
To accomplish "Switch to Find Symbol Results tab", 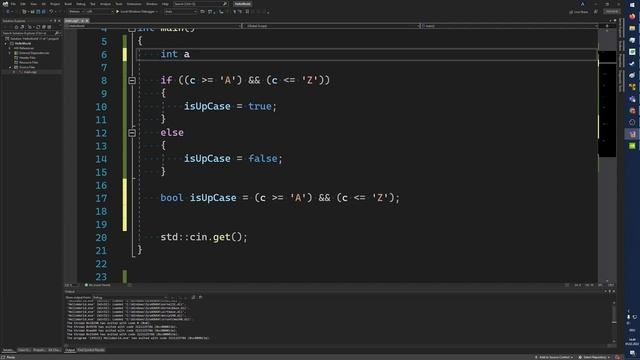I will [91, 350].
